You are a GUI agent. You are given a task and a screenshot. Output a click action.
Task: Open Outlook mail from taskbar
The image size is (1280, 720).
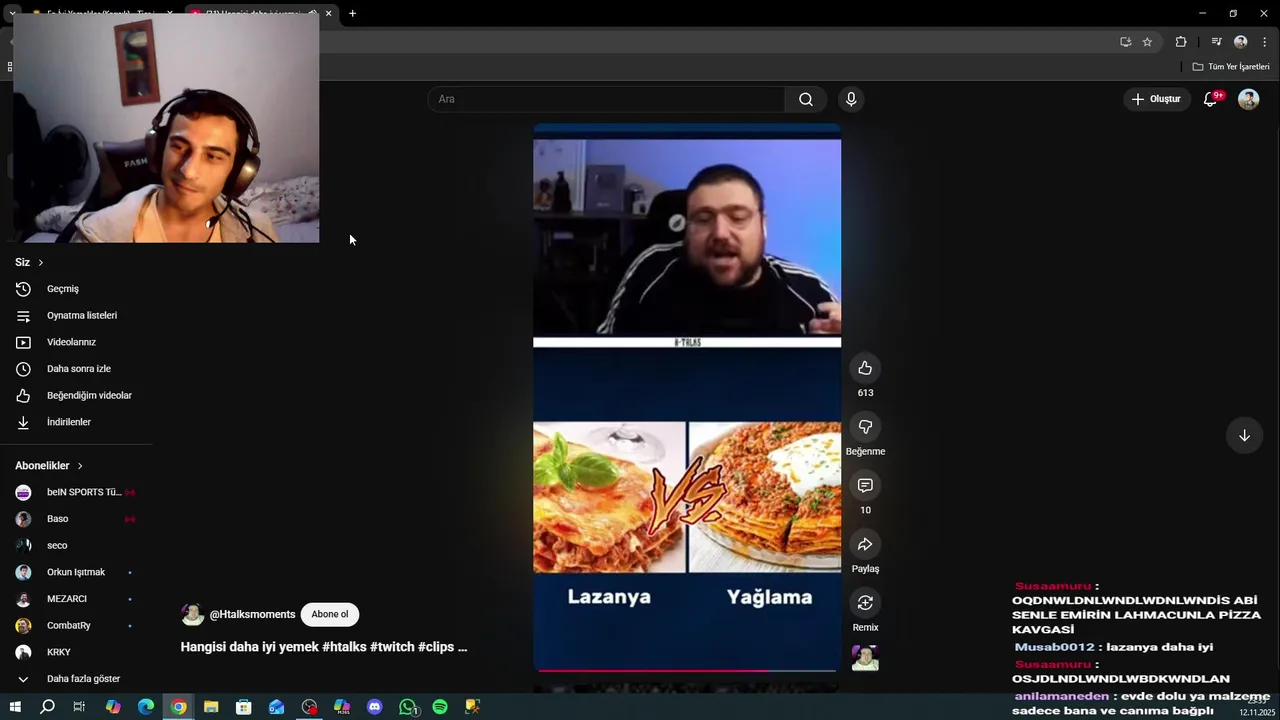click(276, 707)
